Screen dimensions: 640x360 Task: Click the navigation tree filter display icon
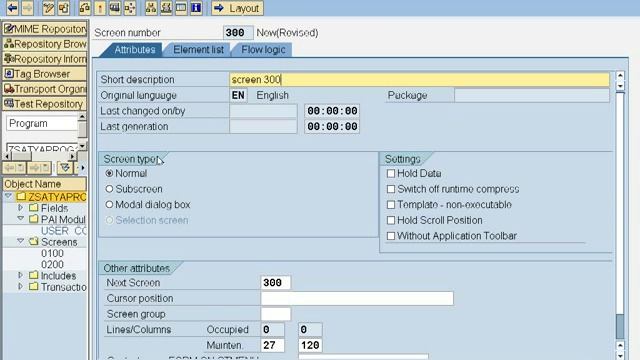point(64,167)
